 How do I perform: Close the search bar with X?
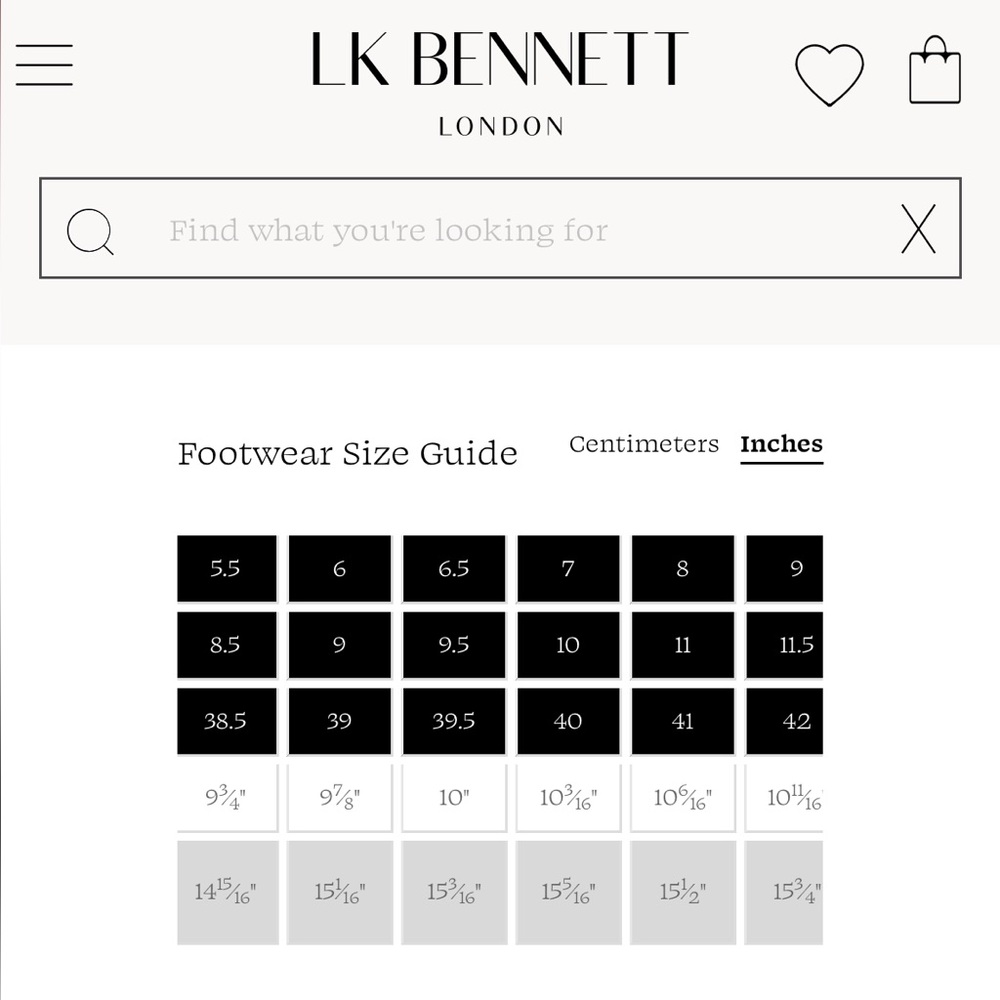[x=918, y=229]
